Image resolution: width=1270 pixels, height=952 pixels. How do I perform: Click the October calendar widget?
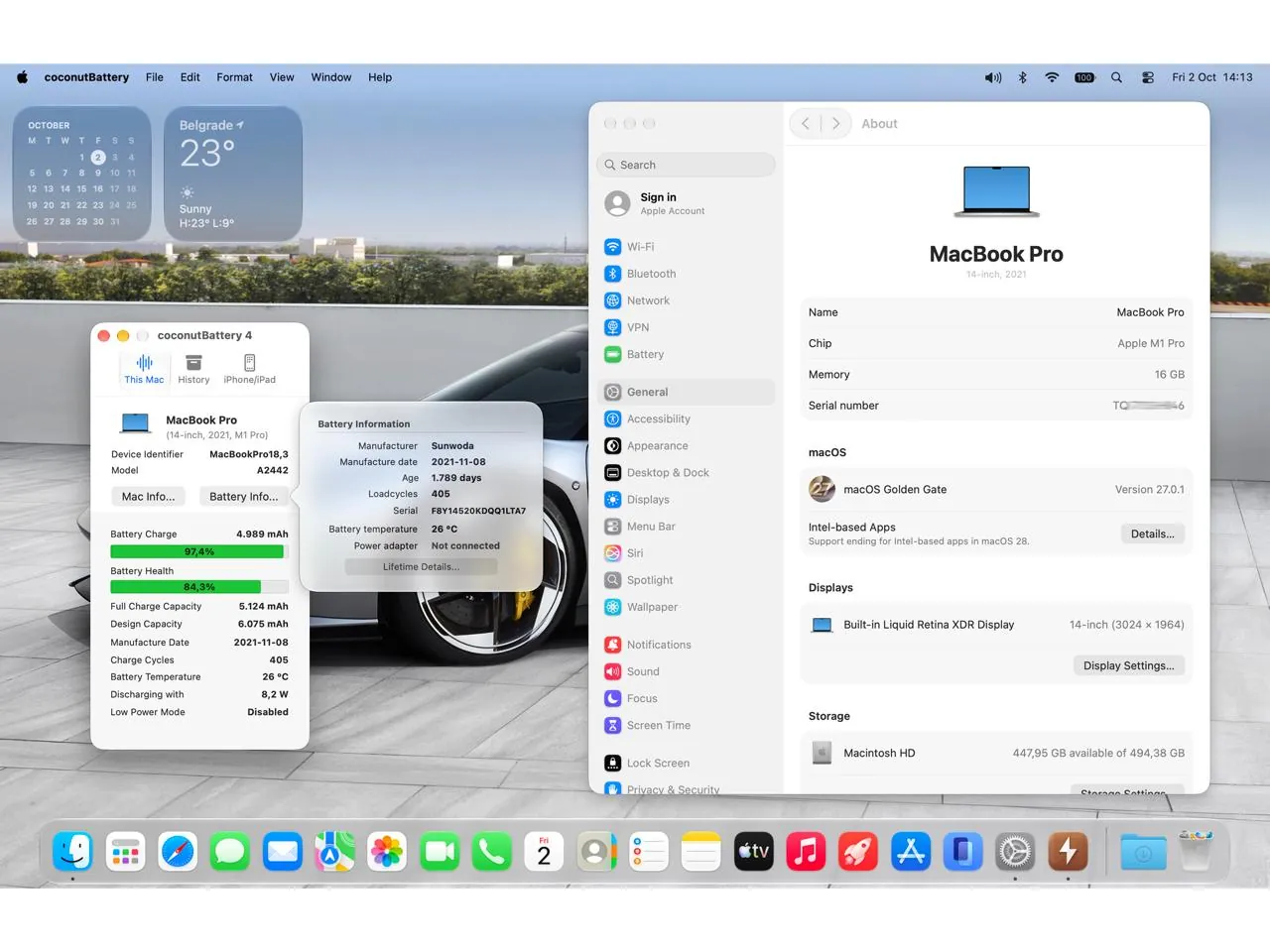pos(82,174)
